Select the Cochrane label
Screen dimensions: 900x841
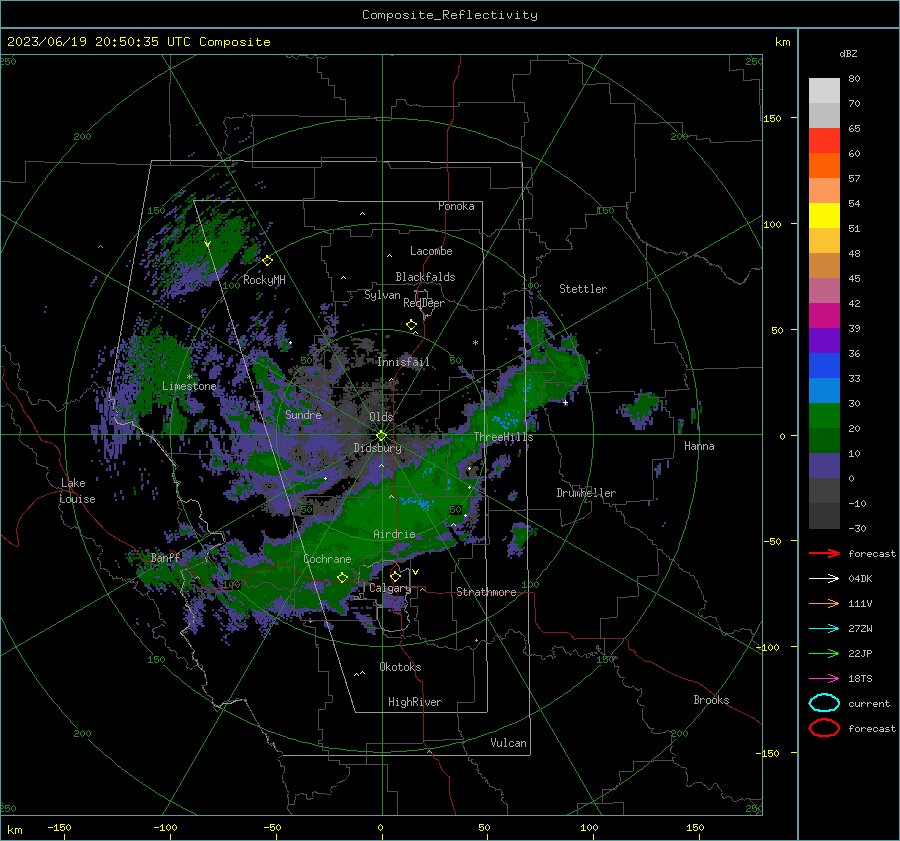327,559
